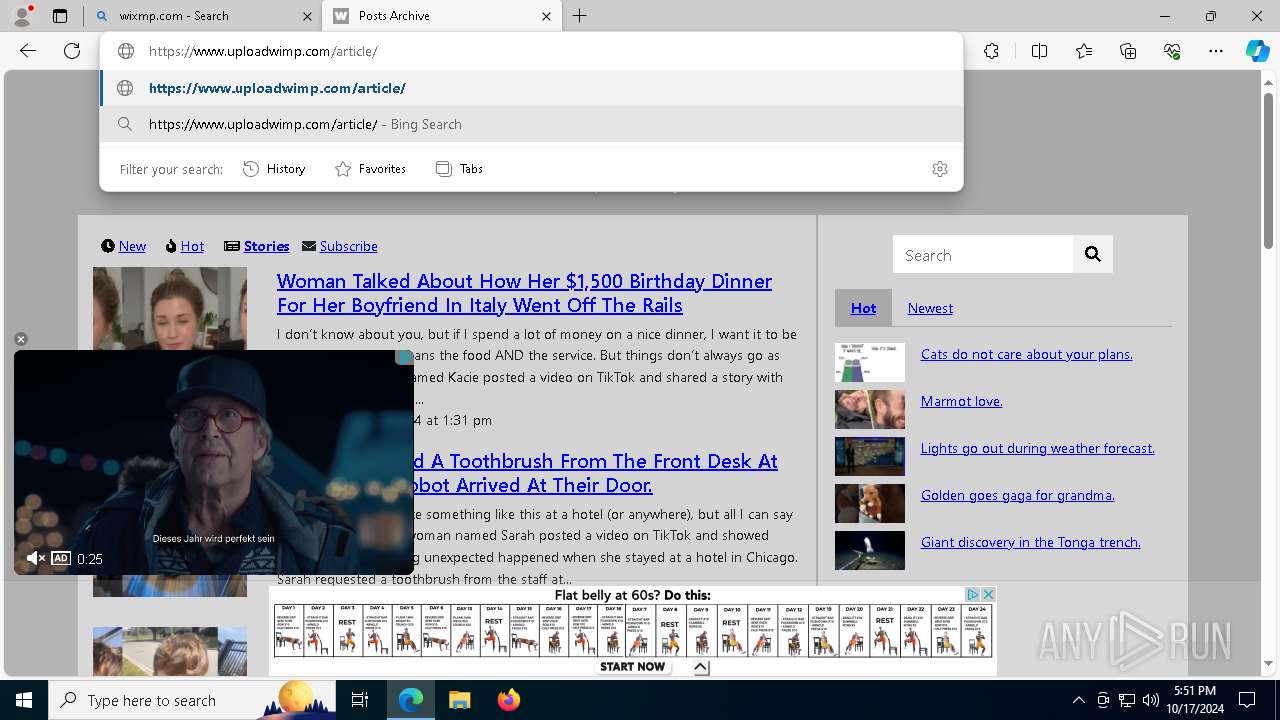Viewport: 1280px width, 720px height.
Task: Click the taskbar Type here to search box
Action: 192,700
